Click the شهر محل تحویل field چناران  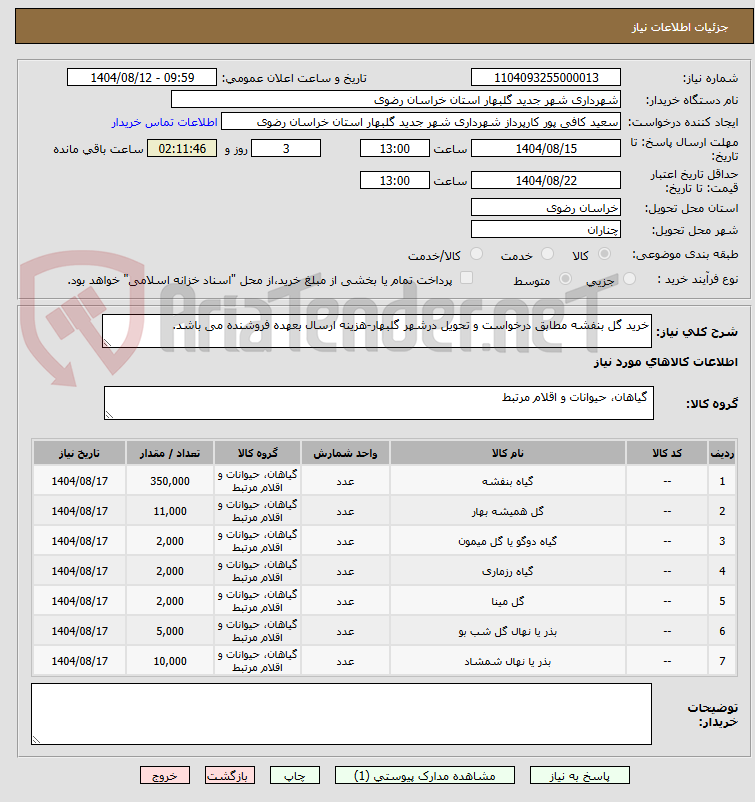click(546, 230)
